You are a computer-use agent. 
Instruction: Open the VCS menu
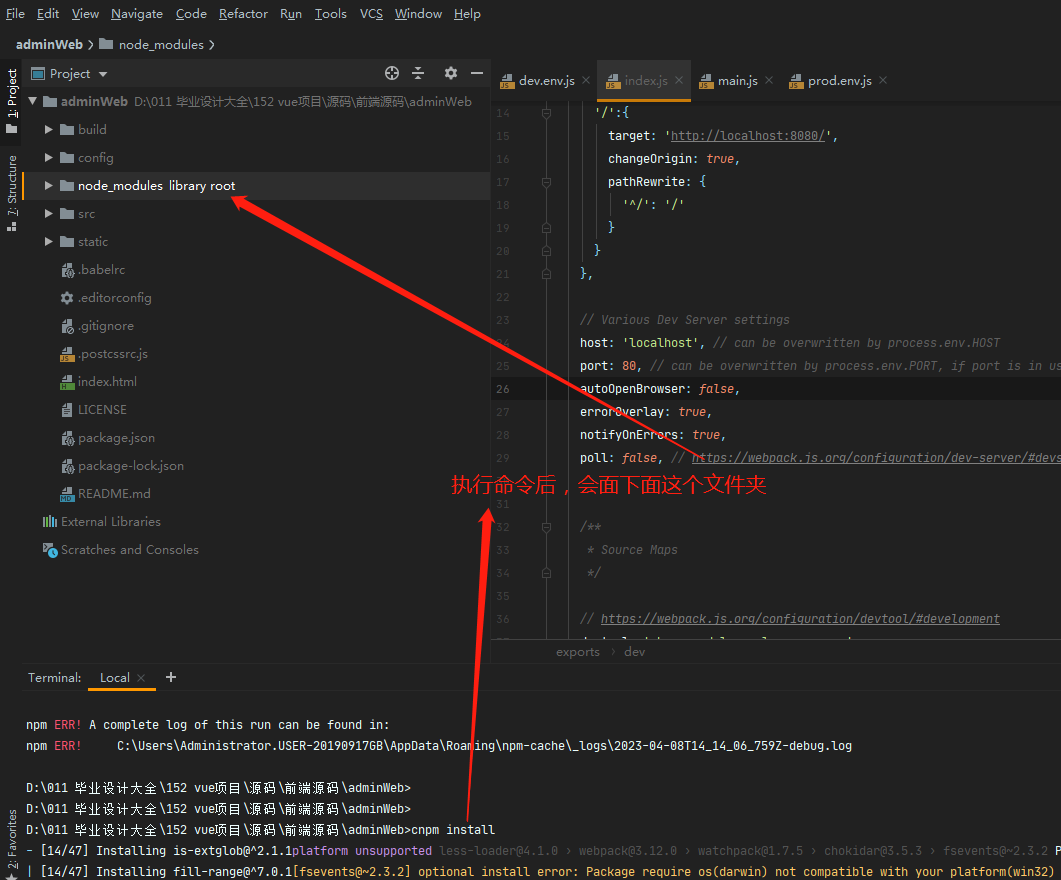pos(371,14)
